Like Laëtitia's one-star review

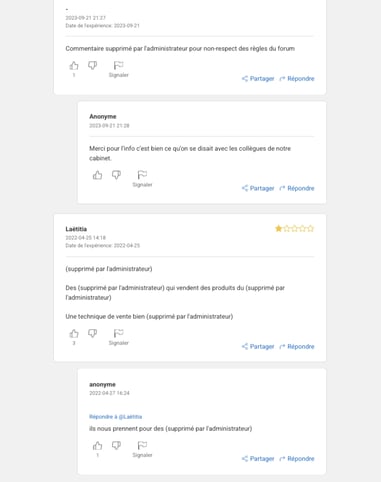pyautogui.click(x=74, y=333)
